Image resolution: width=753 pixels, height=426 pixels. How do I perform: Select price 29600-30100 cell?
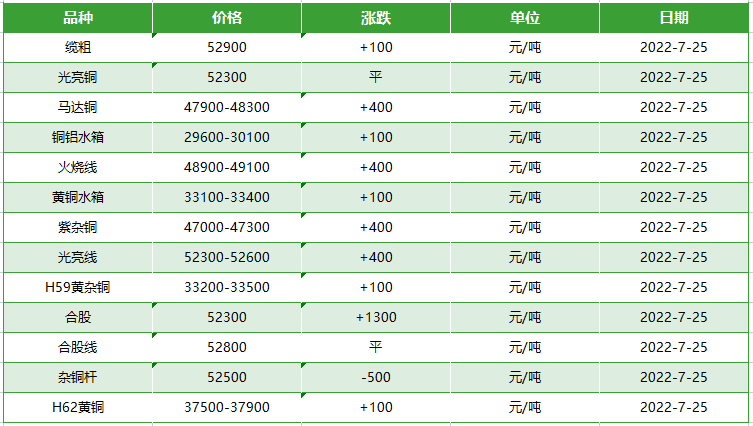227,138
